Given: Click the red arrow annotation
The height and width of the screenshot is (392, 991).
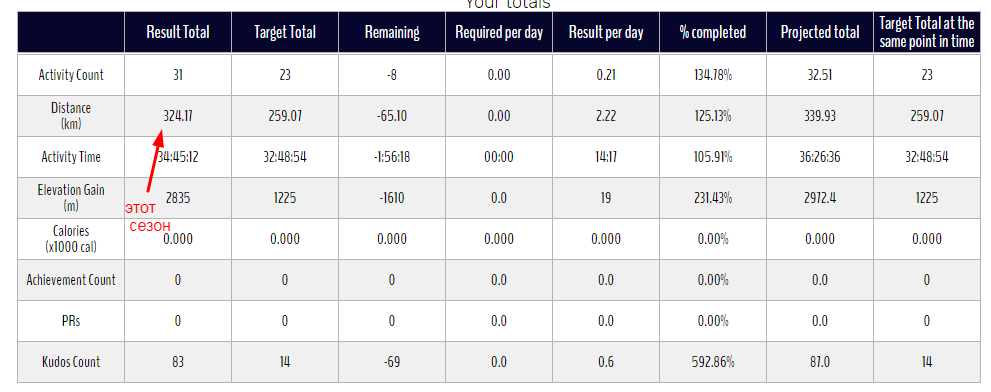Looking at the screenshot, I should pos(155,161).
